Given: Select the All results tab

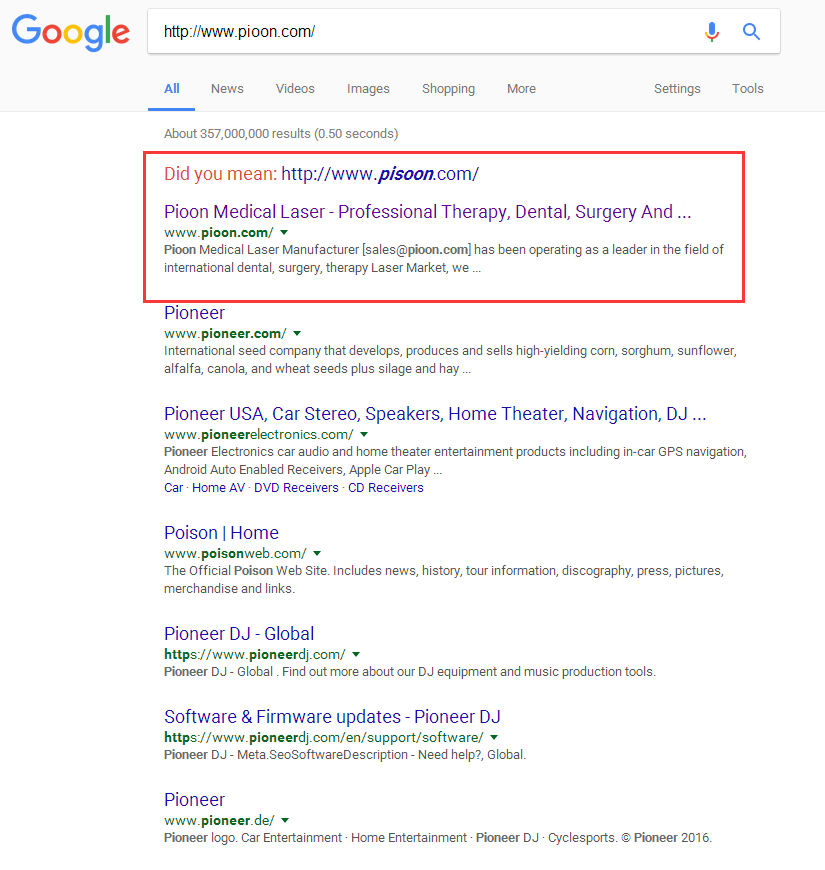Looking at the screenshot, I should coord(171,89).
